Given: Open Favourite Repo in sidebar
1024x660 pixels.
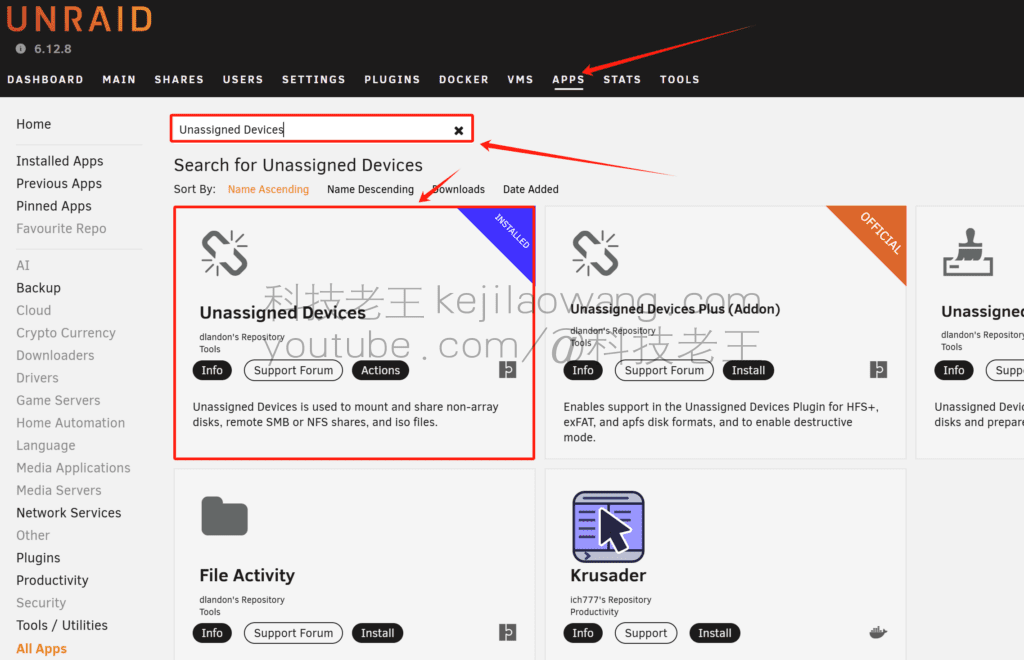Looking at the screenshot, I should tap(61, 228).
